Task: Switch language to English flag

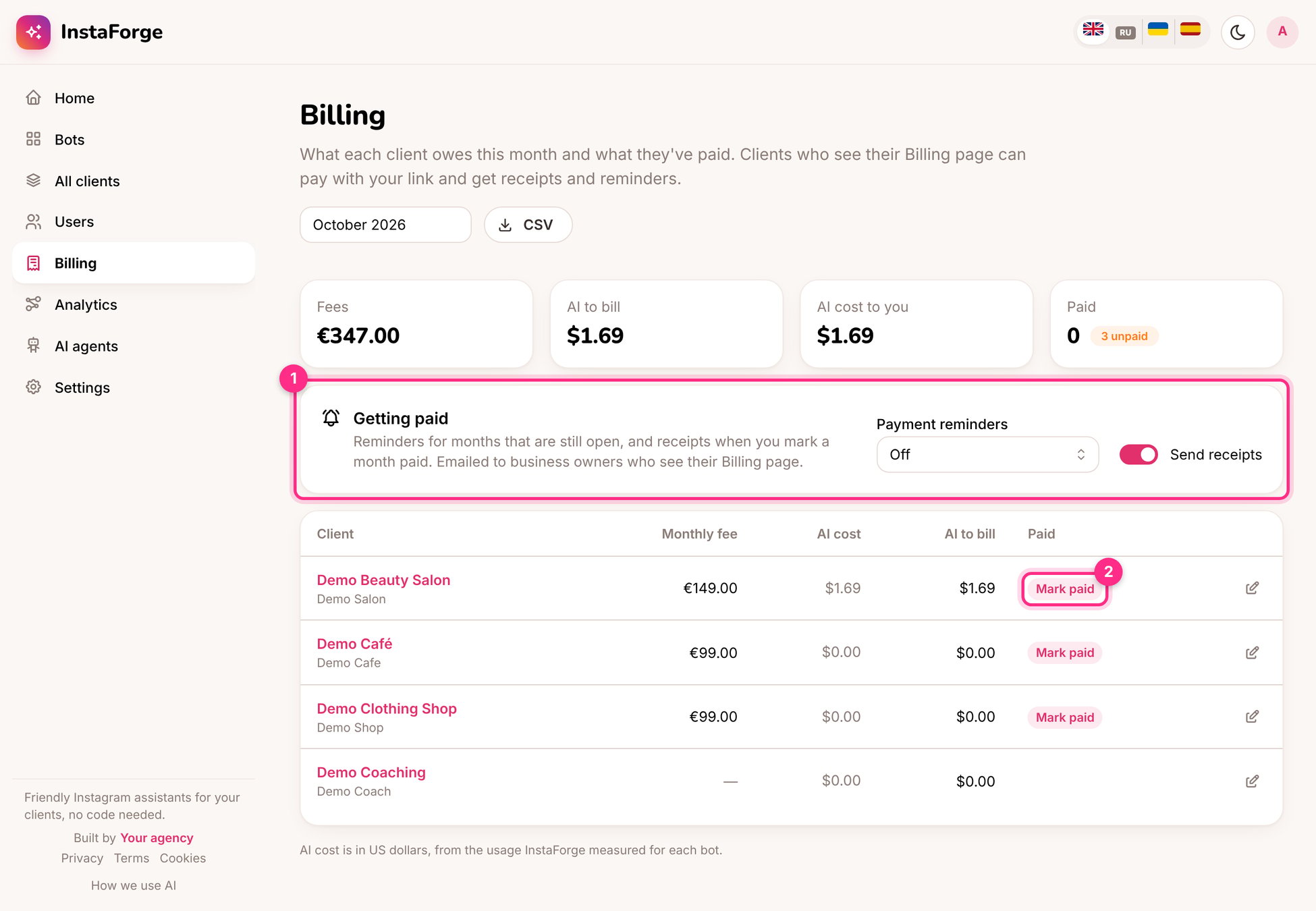Action: pyautogui.click(x=1093, y=30)
